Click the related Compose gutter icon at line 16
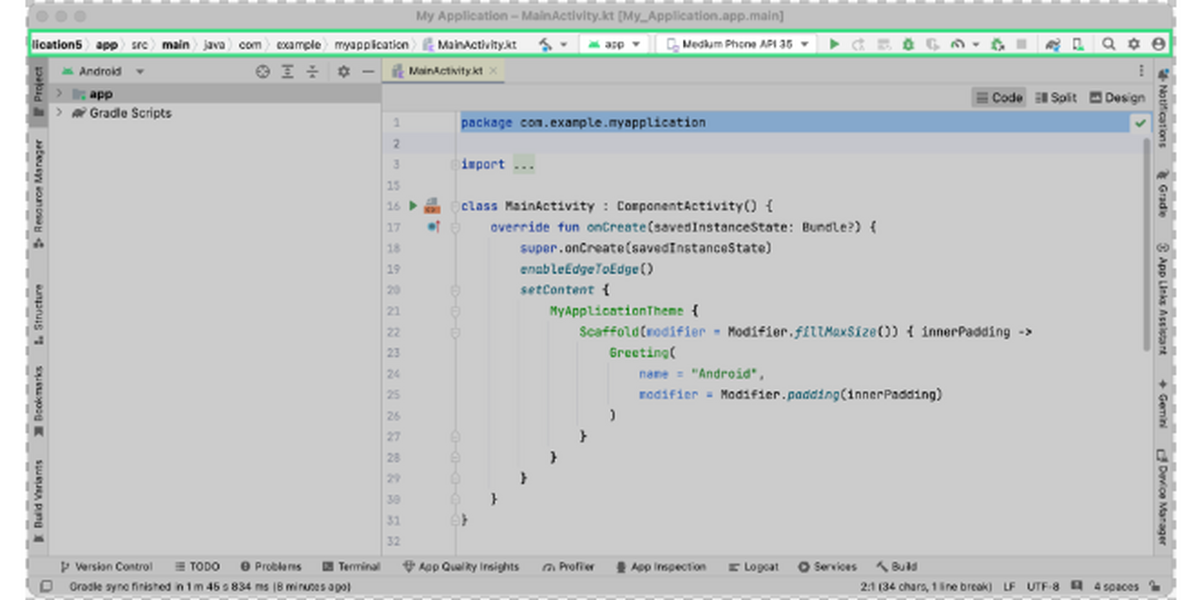The height and width of the screenshot is (600, 1200). (432, 206)
